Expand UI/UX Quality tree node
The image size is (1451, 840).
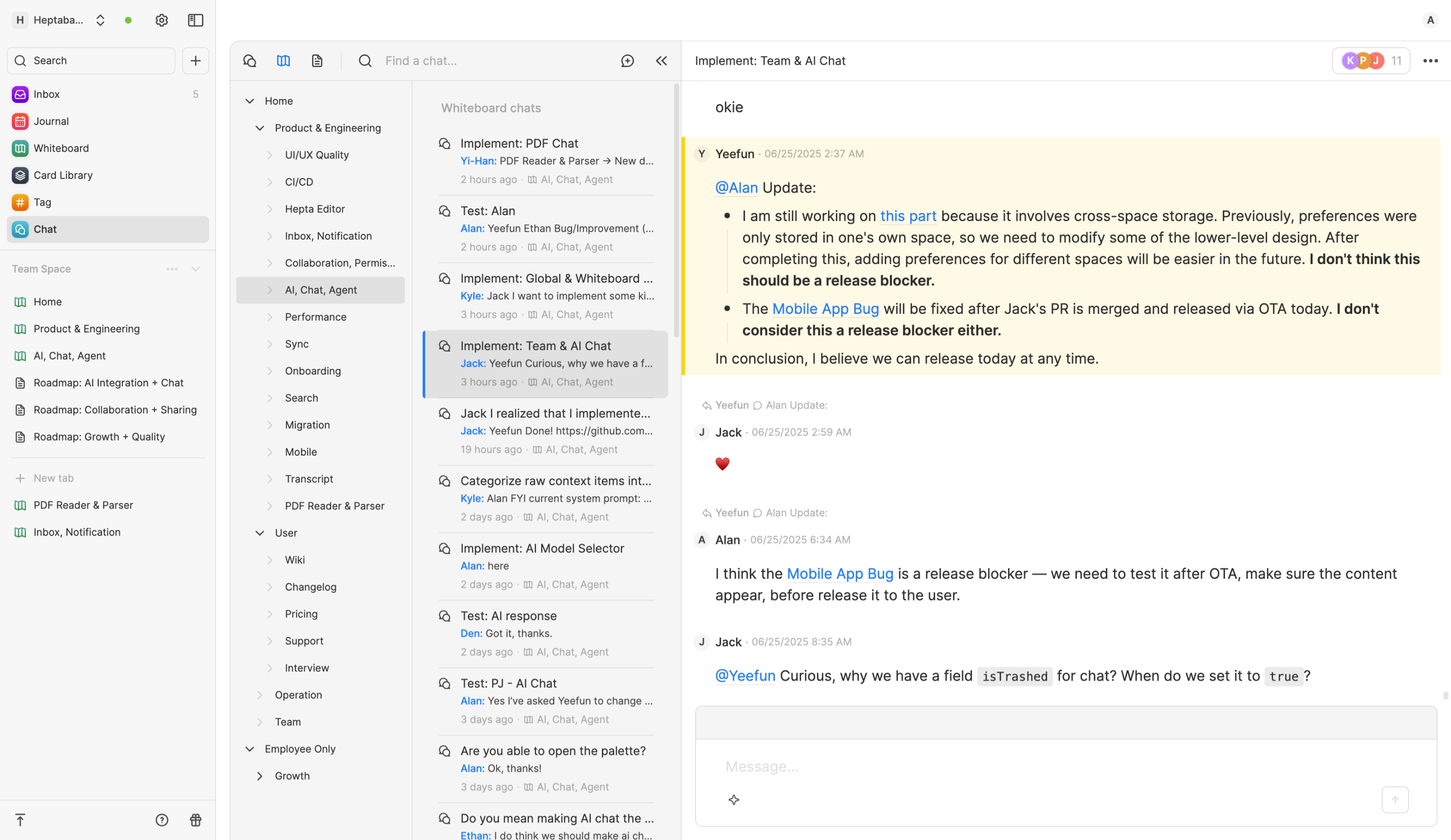coord(269,155)
